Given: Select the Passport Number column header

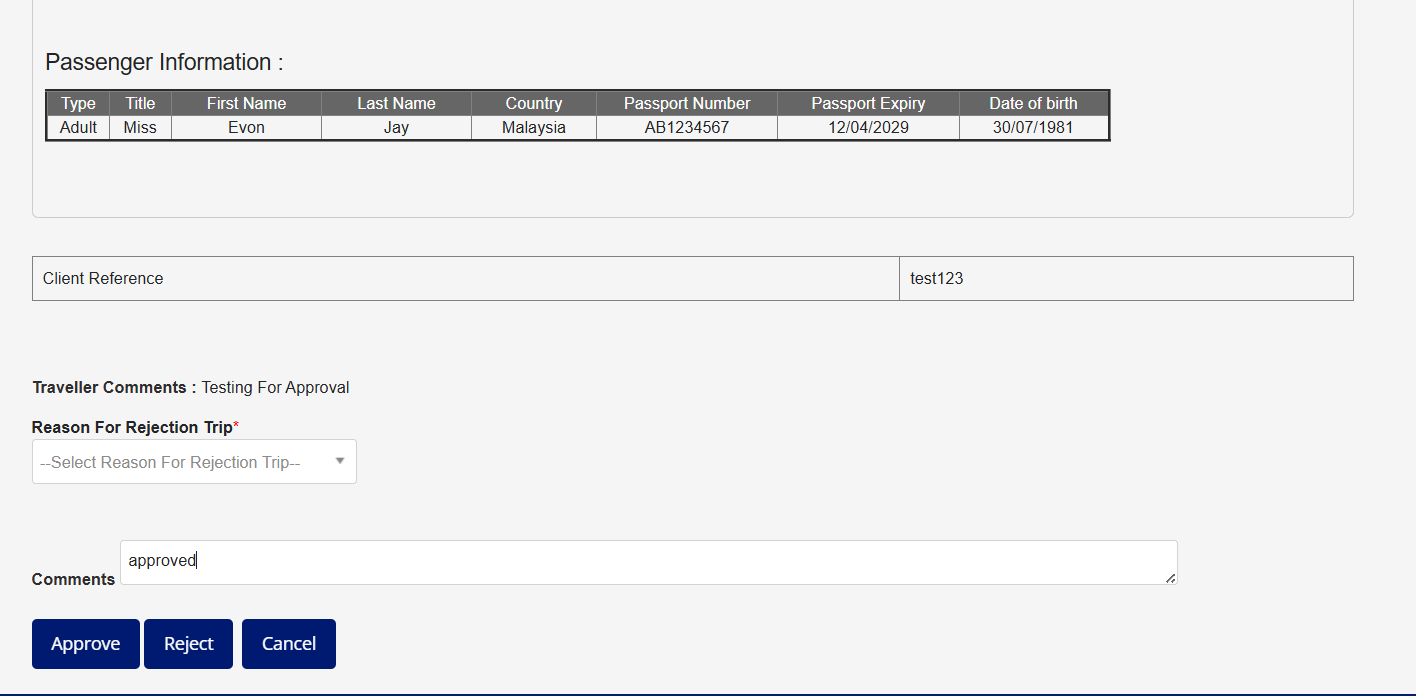Looking at the screenshot, I should click(686, 103).
